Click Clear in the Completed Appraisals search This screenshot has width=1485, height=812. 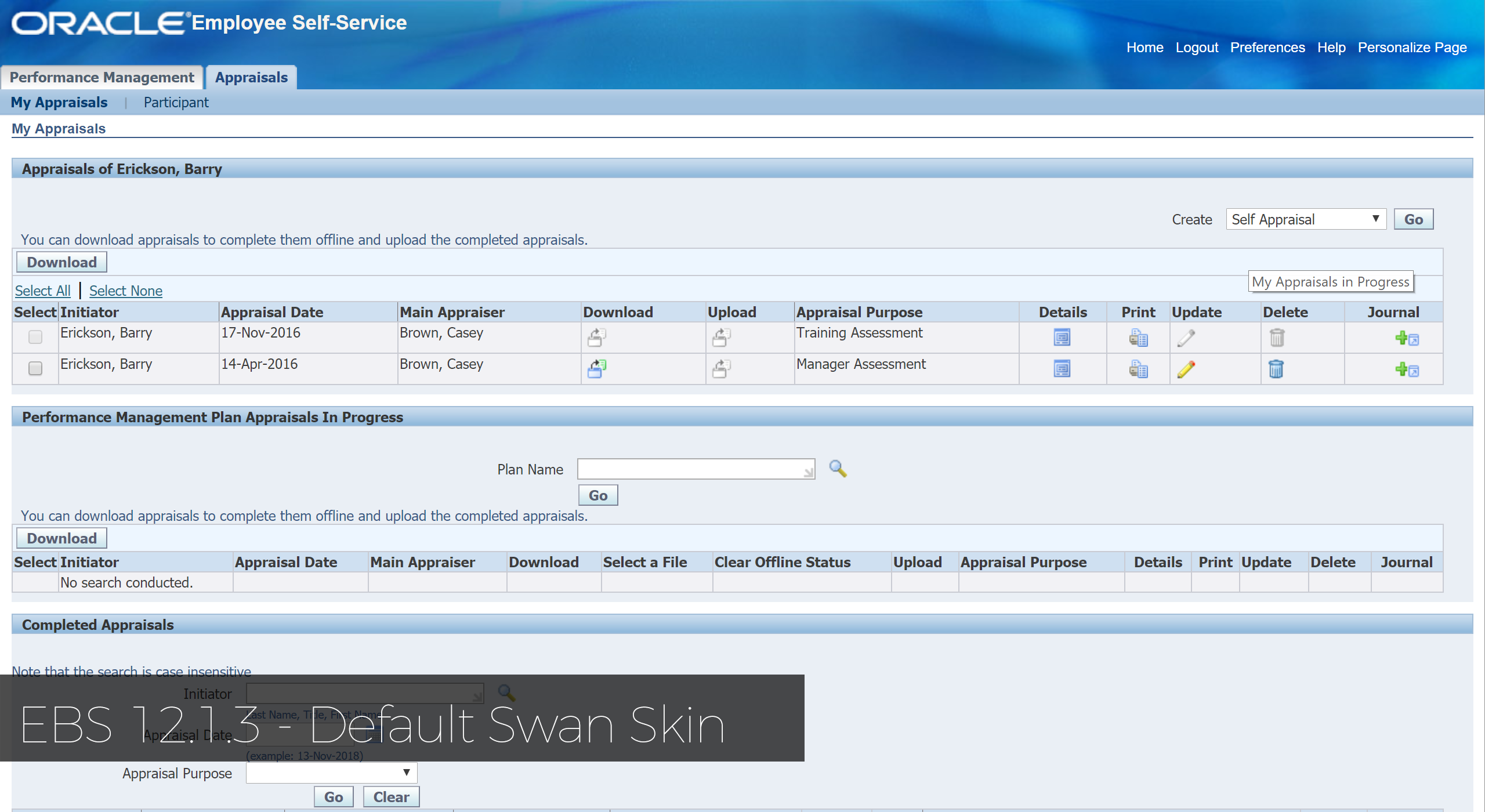click(391, 797)
